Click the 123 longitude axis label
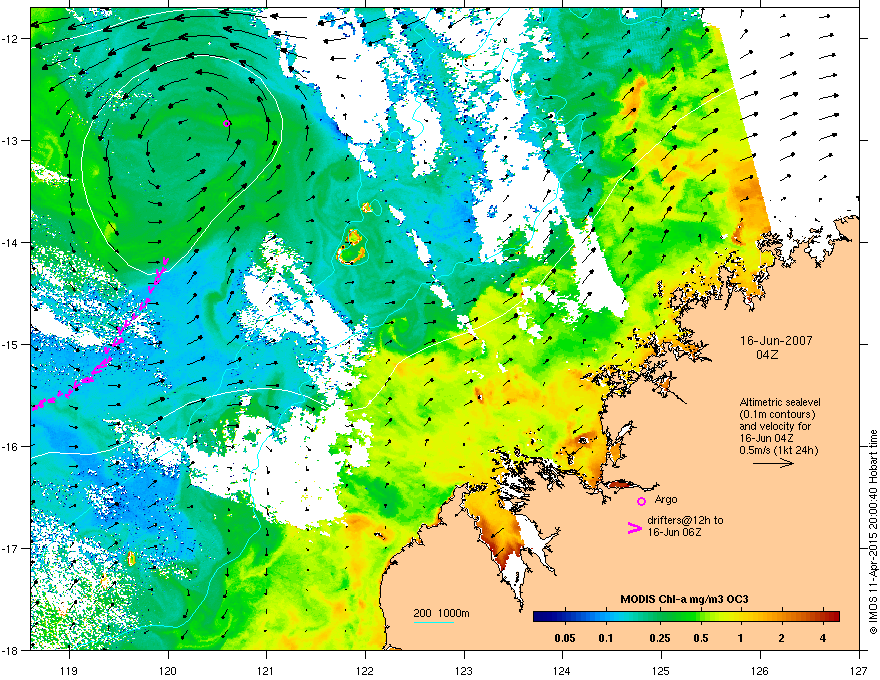Viewport: 880px width, 680px height. 464,669
